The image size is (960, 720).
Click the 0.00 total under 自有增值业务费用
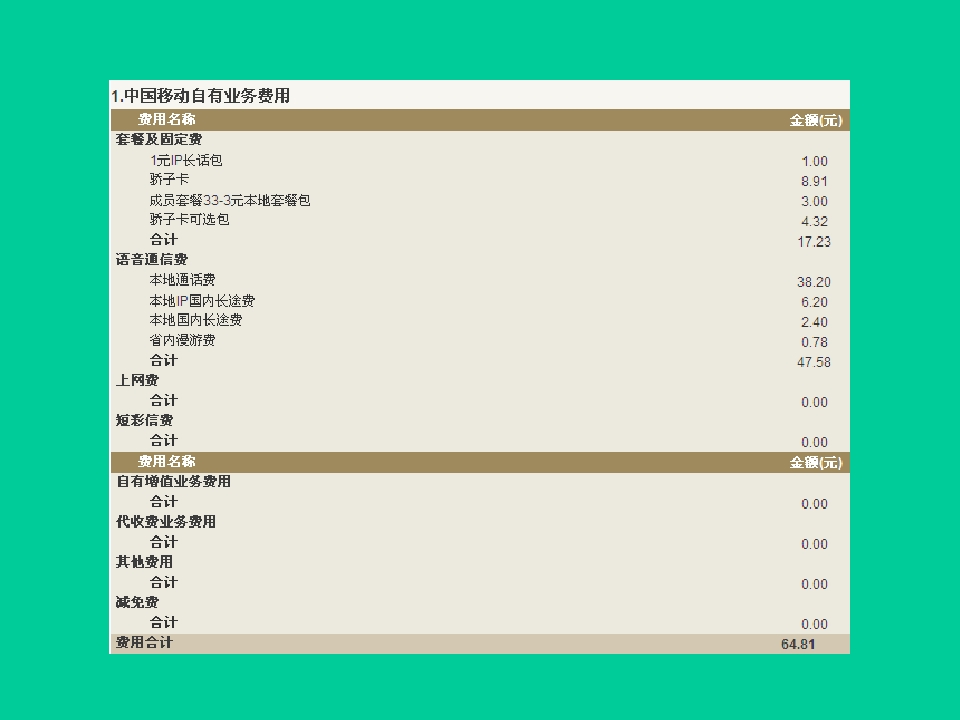[x=814, y=504]
